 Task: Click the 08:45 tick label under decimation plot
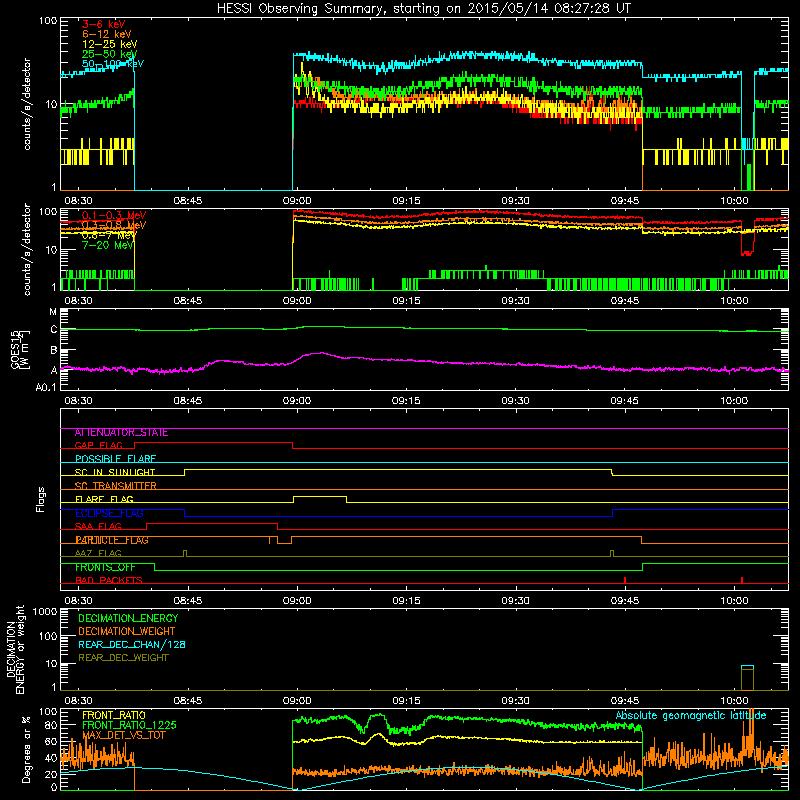click(x=188, y=701)
